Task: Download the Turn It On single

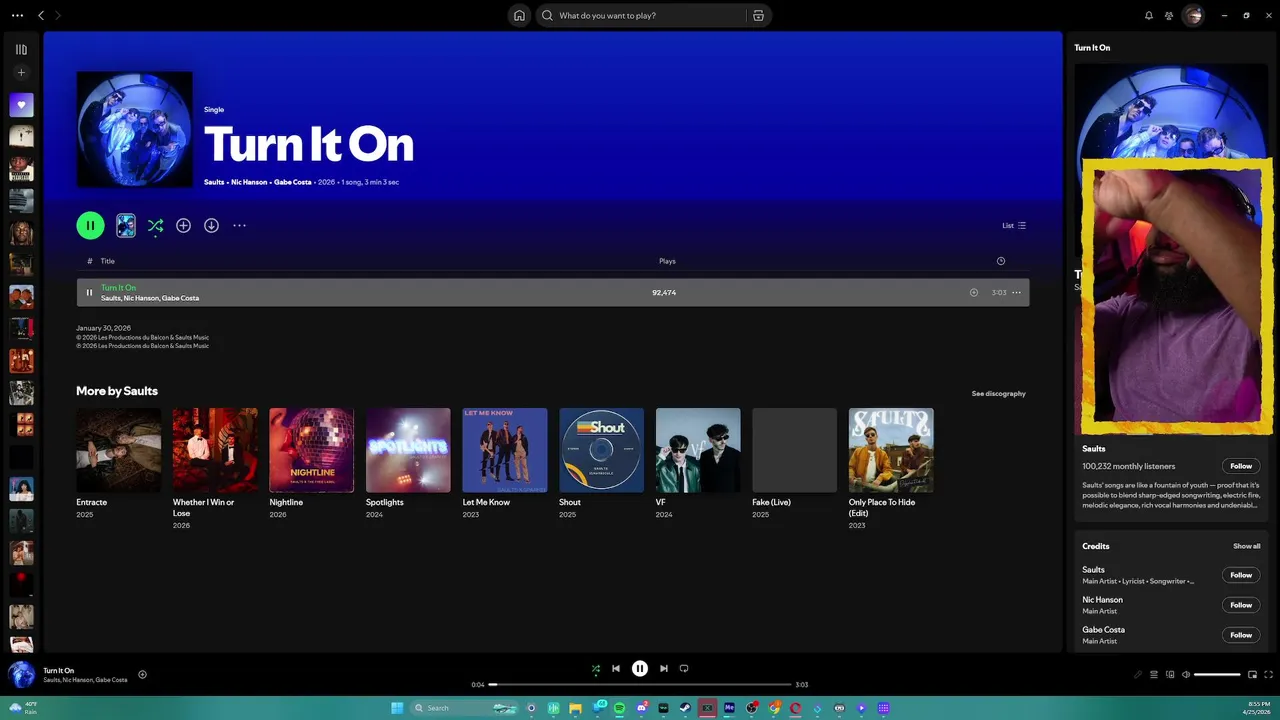Action: [211, 226]
